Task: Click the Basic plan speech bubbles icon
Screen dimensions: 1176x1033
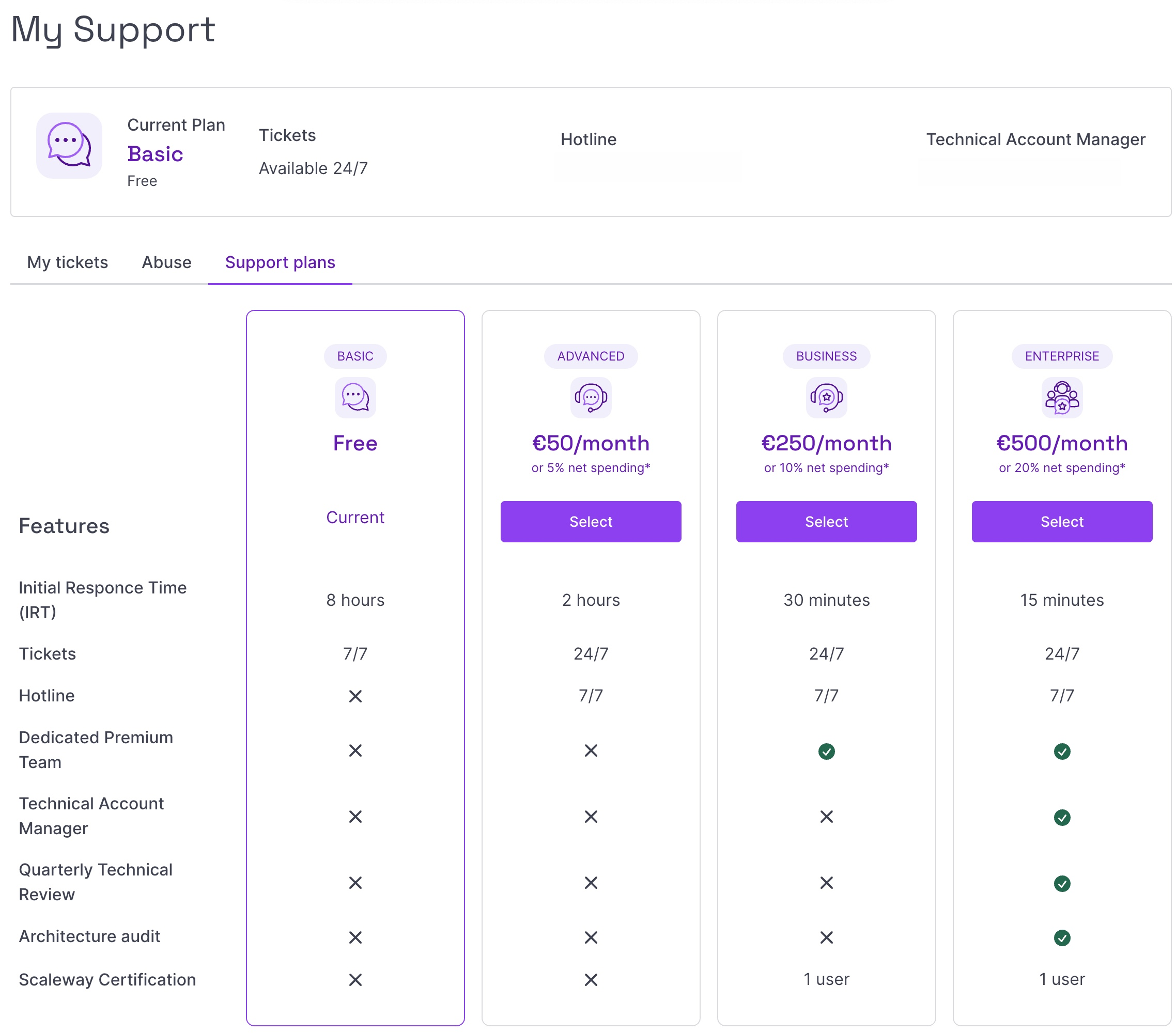Action: point(355,397)
